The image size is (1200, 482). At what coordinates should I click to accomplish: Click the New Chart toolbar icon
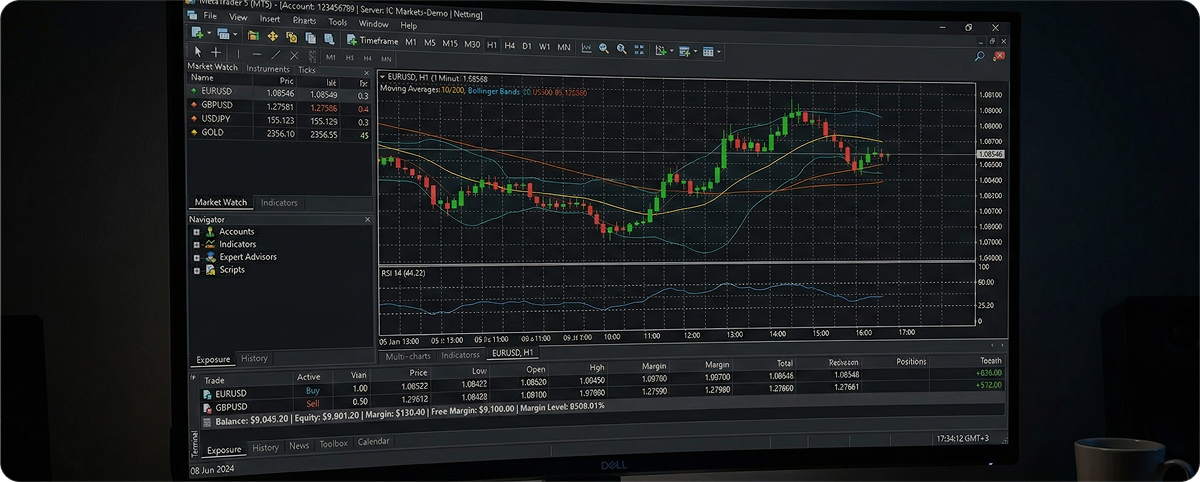tap(198, 33)
